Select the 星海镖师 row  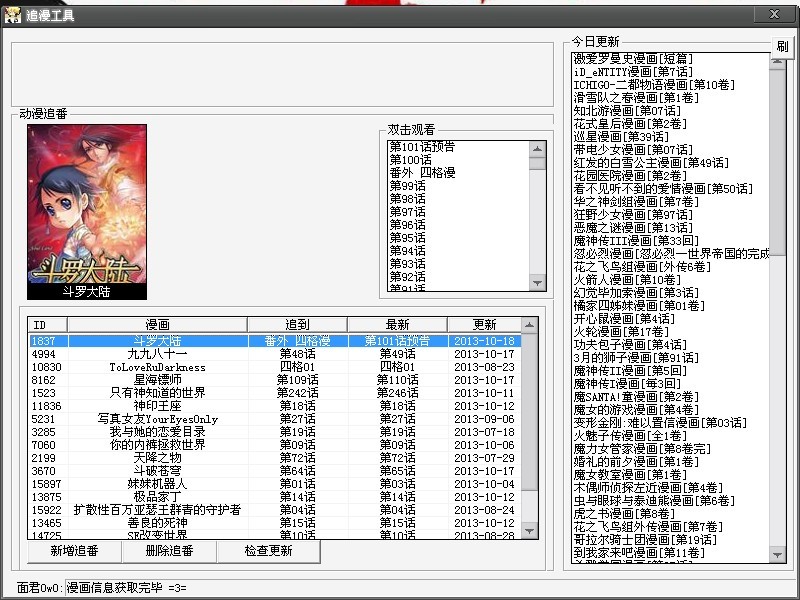275,380
